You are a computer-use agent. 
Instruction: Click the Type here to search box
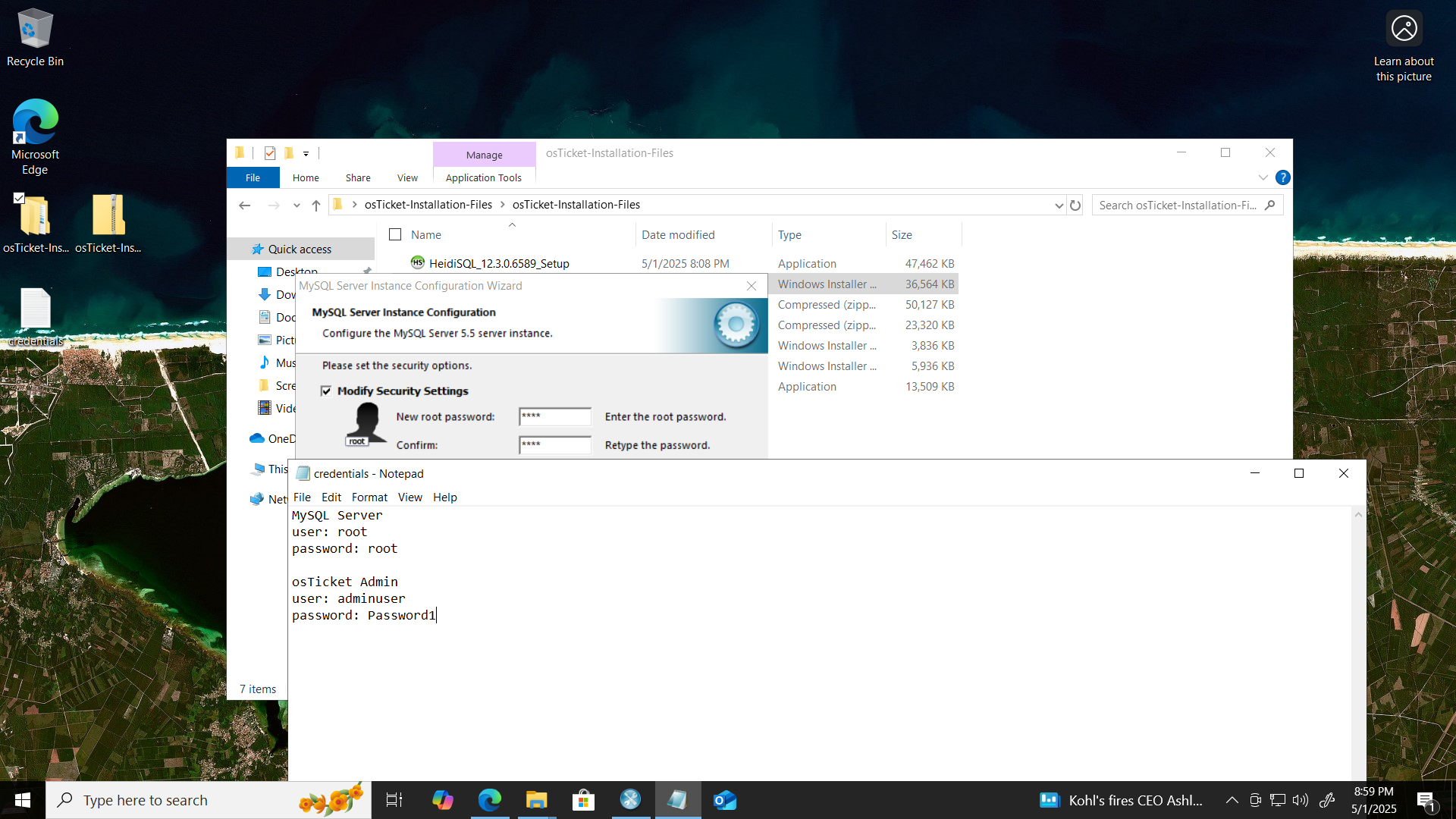pos(209,800)
